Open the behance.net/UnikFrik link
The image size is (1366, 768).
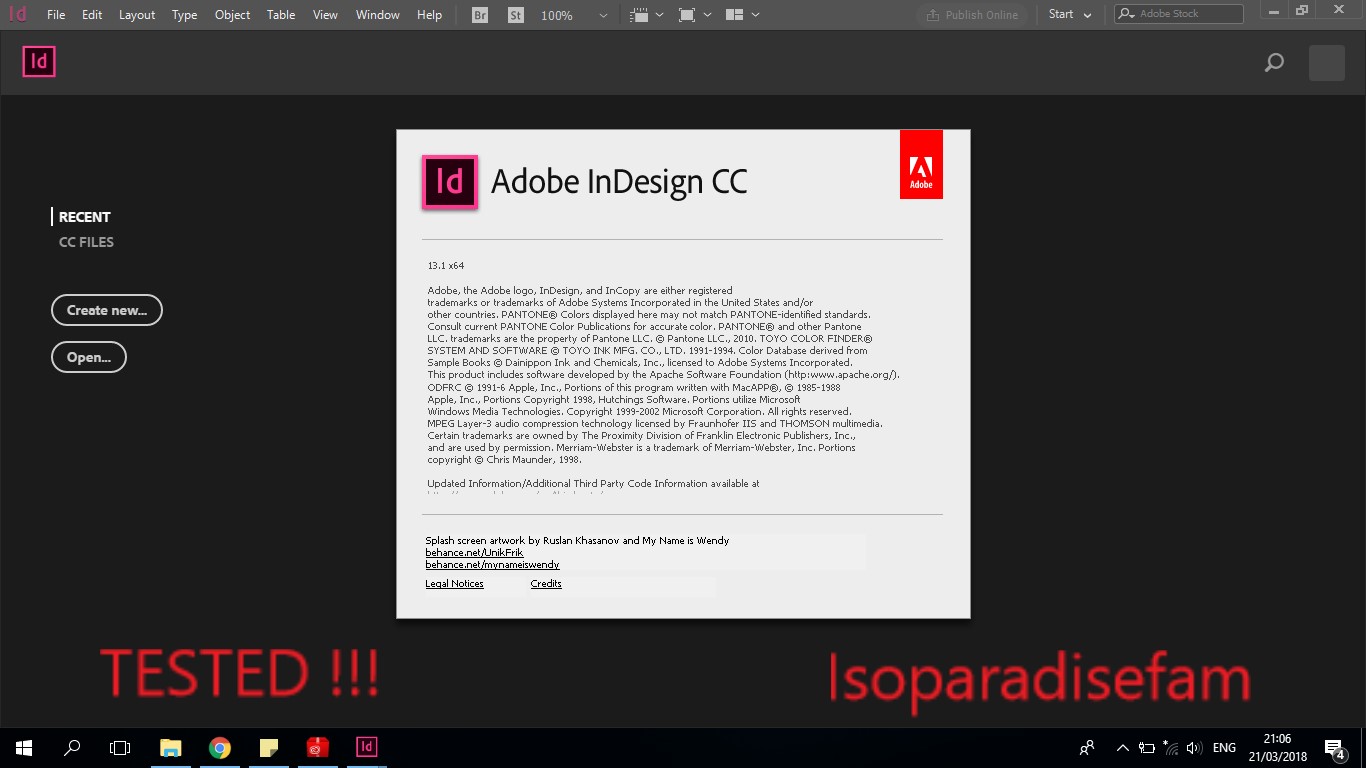pos(474,552)
